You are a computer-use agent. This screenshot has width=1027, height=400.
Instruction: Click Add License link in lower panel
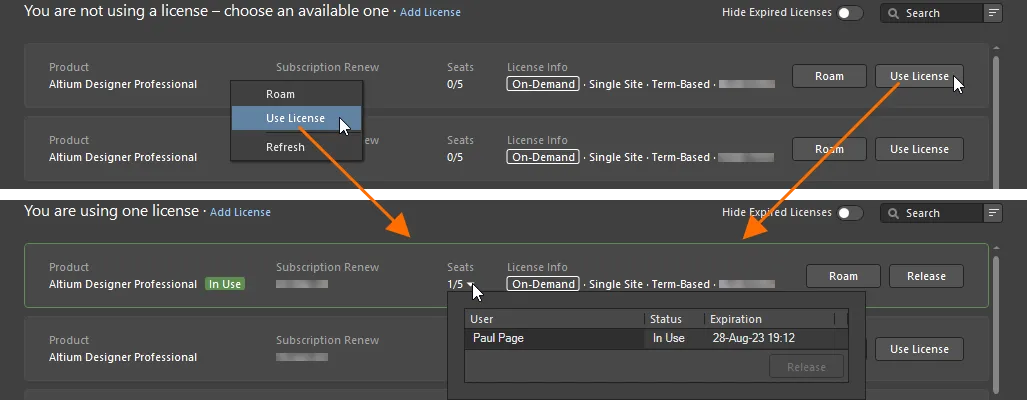coord(240,212)
